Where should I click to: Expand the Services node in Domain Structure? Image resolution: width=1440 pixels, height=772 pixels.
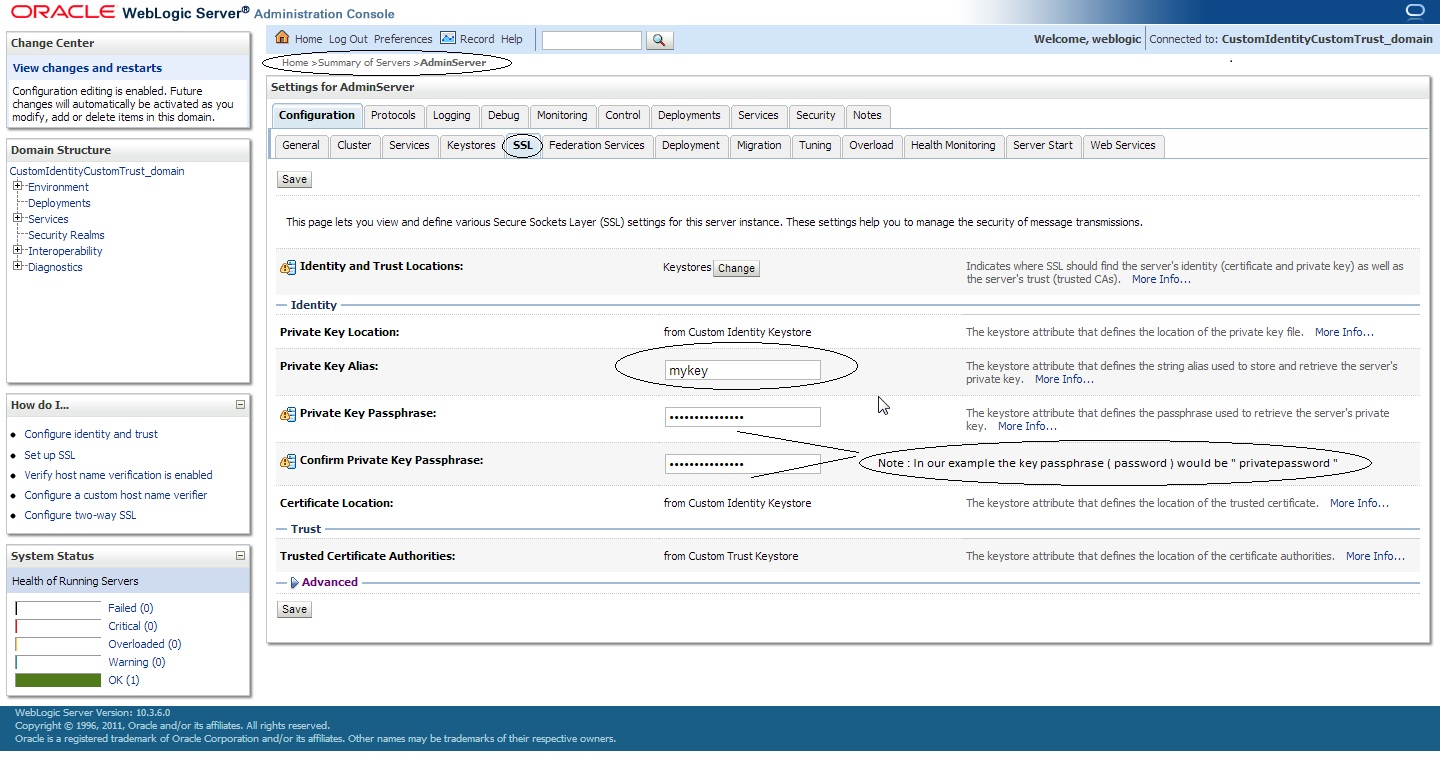point(18,218)
